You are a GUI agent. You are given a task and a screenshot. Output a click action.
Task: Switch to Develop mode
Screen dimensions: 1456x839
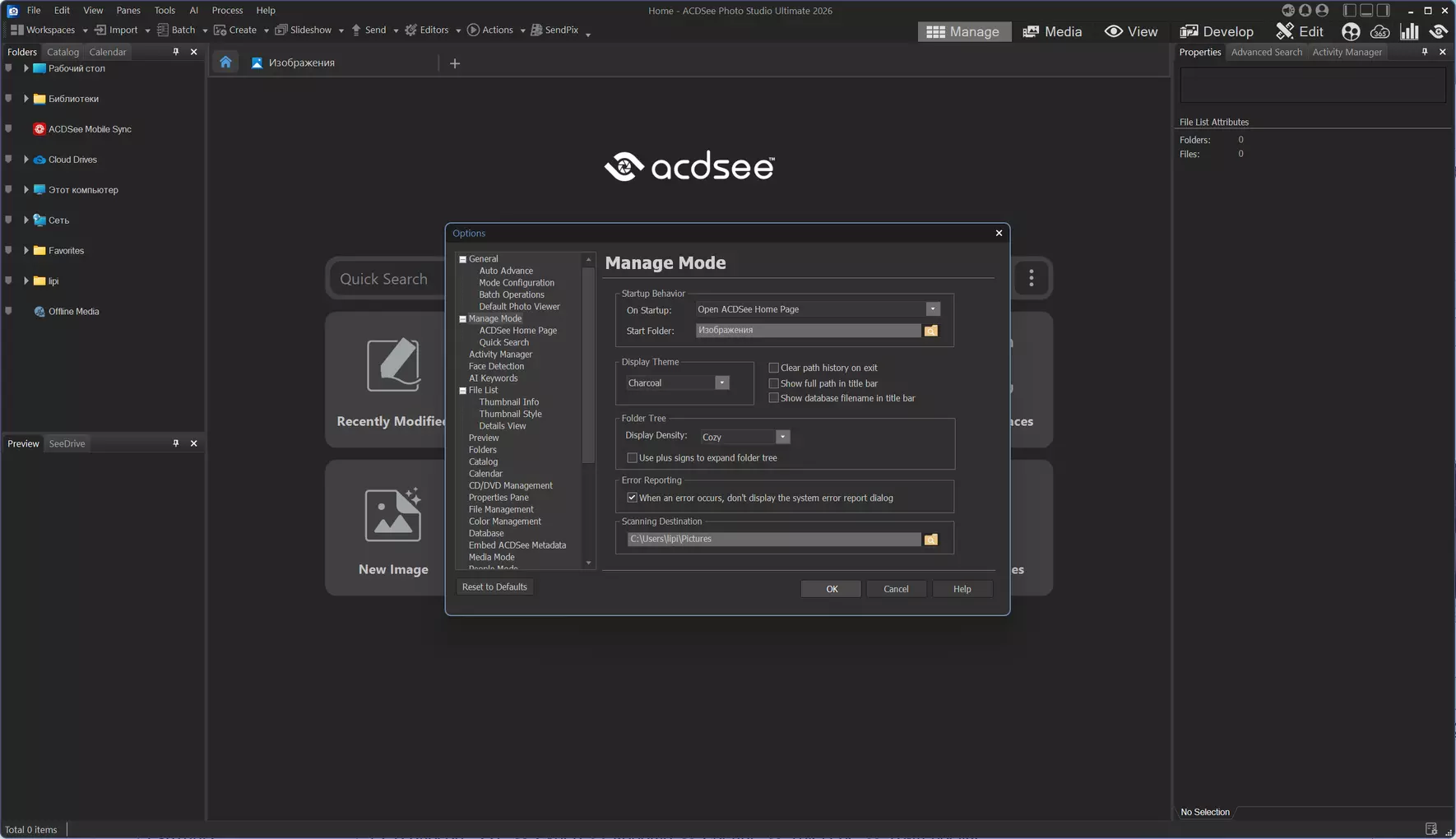1217,31
